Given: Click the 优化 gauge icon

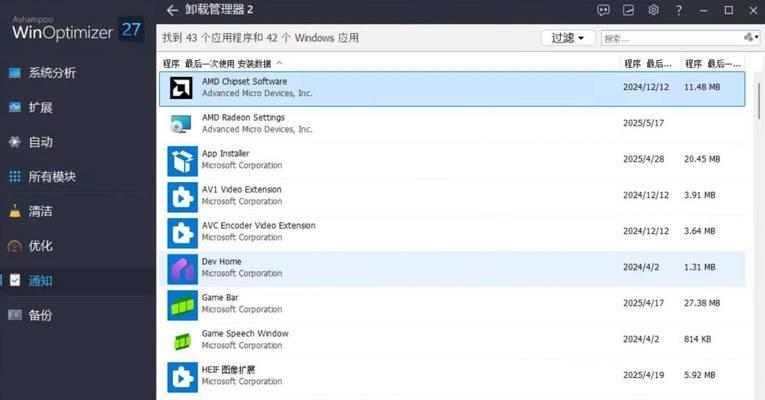Looking at the screenshot, I should coord(15,246).
